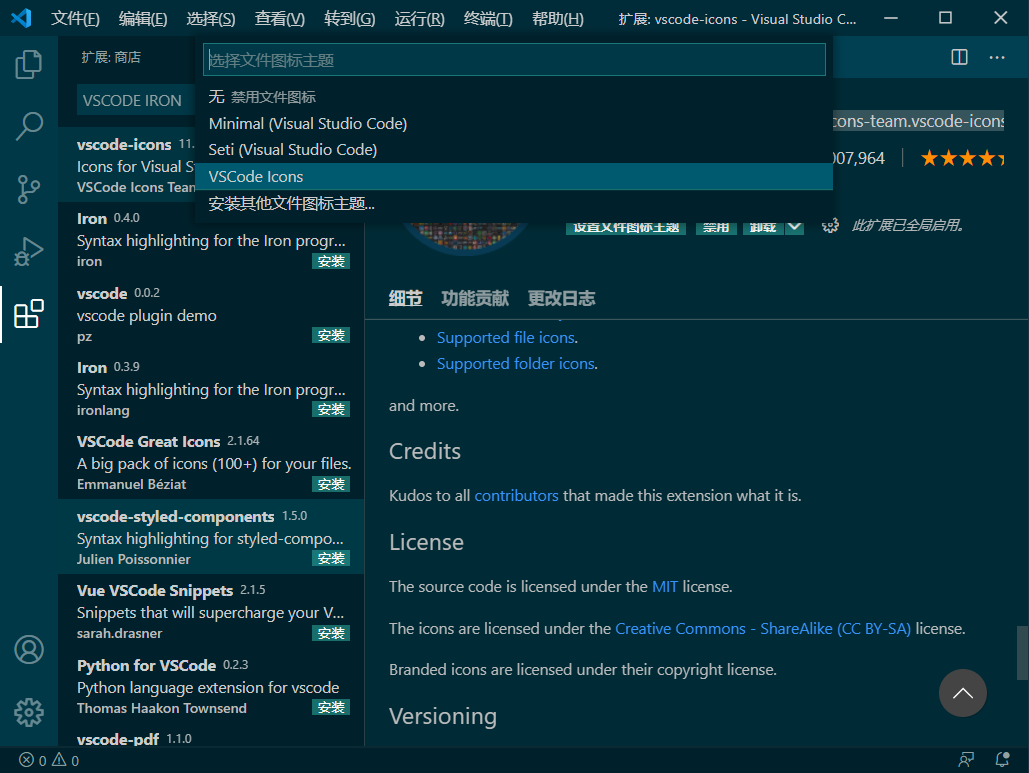Open the contributors link
Viewport: 1029px width, 773px height.
(516, 495)
